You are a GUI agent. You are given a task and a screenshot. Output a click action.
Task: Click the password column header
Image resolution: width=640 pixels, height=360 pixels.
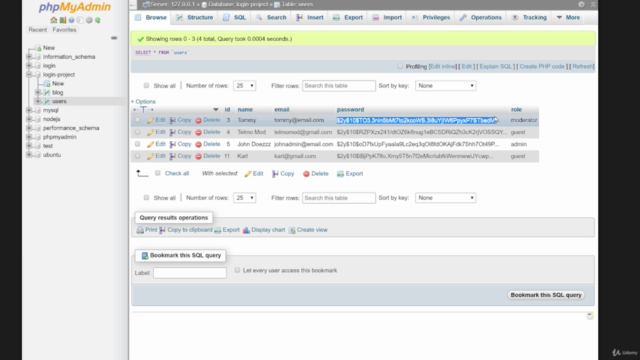[350, 109]
